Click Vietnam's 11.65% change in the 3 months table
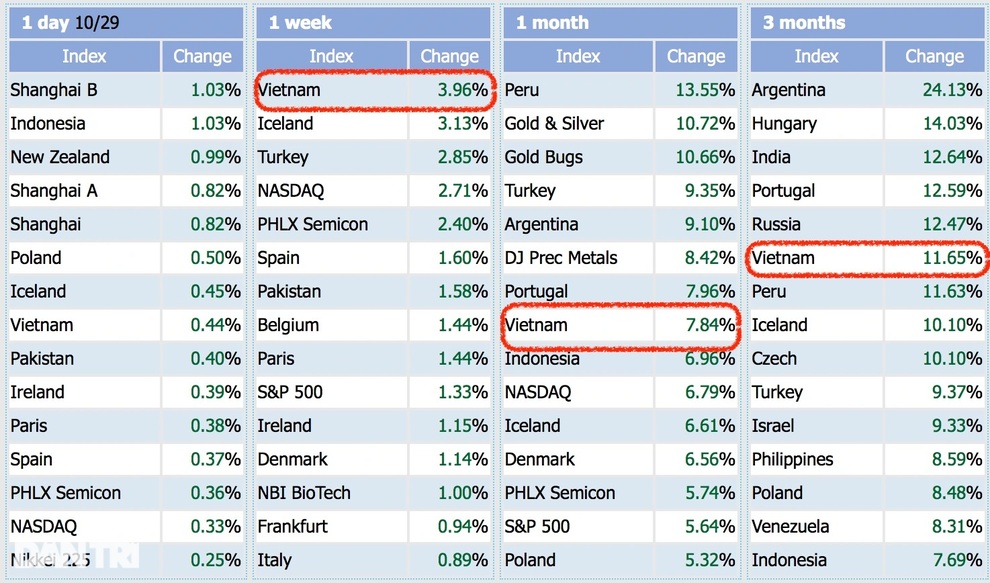 (953, 258)
